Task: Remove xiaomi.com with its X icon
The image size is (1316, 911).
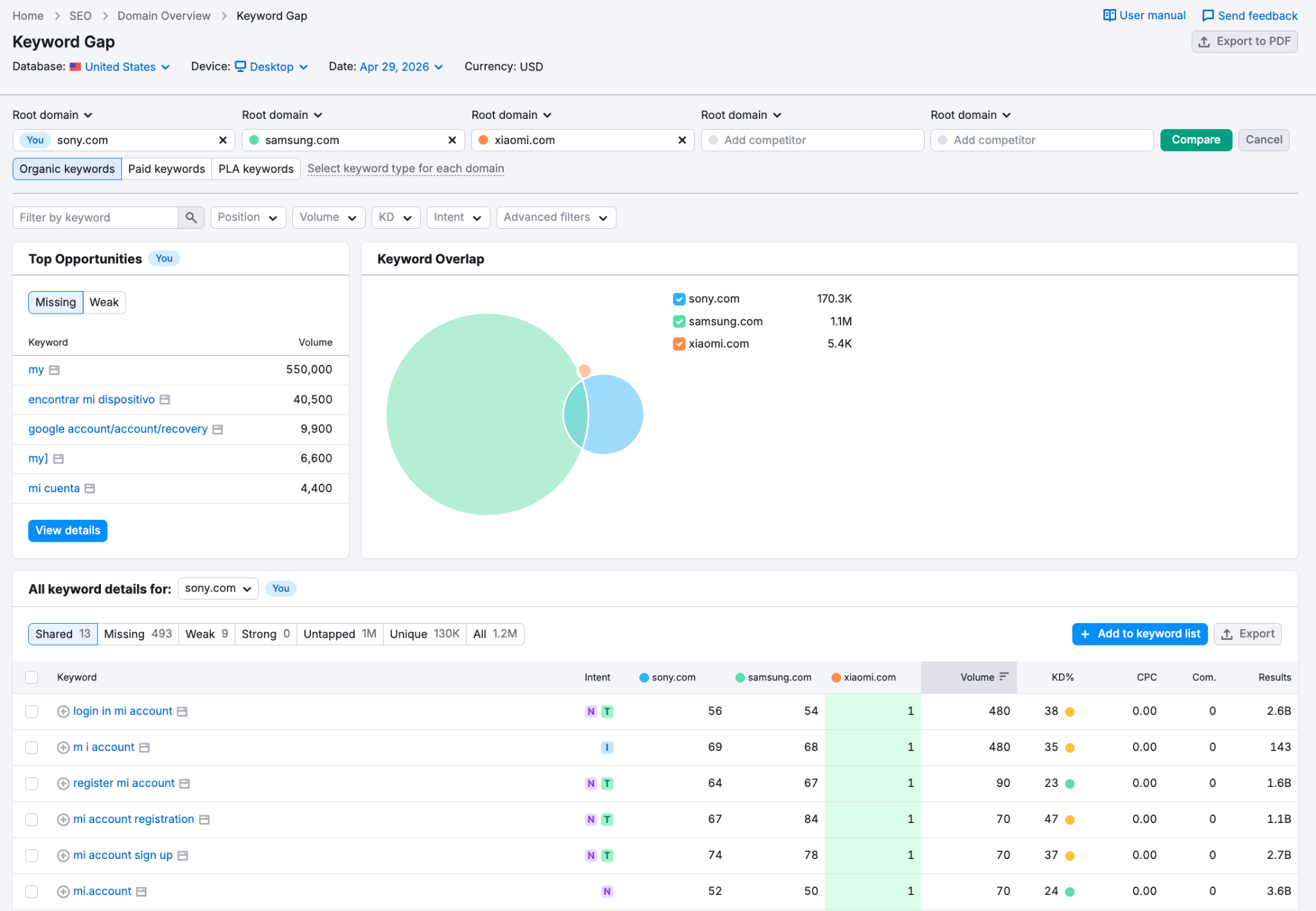Action: point(682,140)
